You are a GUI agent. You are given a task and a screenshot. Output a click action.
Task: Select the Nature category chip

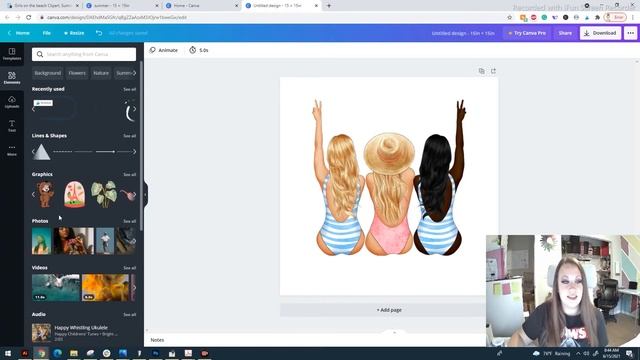101,73
